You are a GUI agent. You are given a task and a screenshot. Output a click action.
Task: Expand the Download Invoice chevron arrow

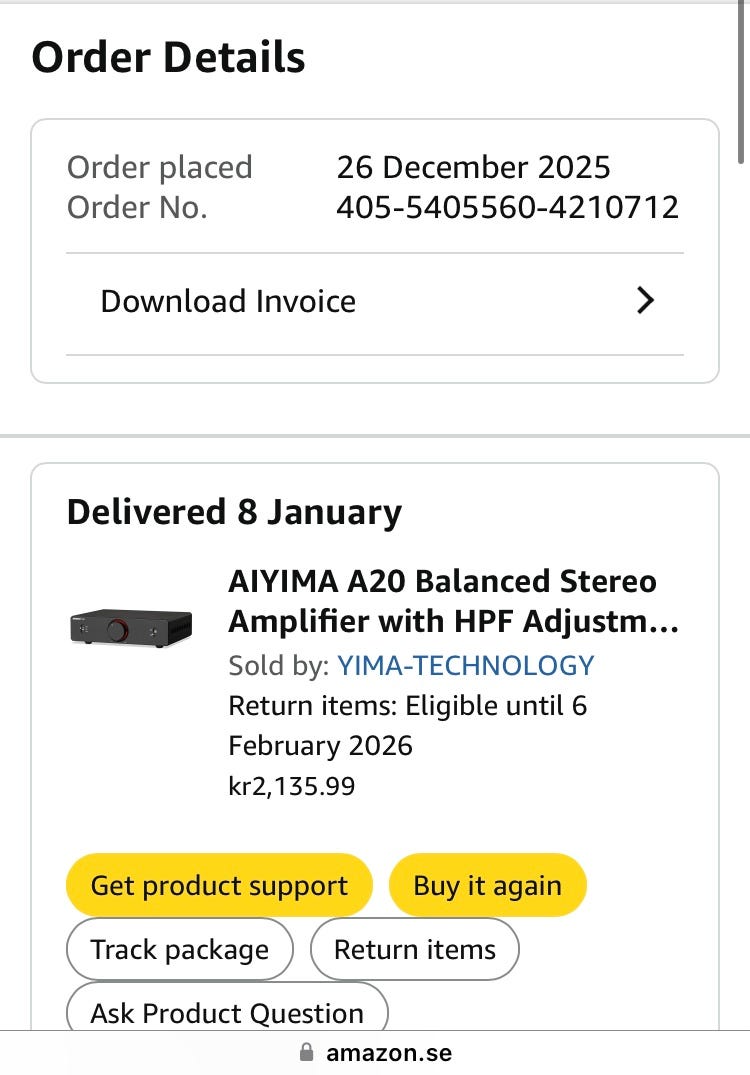pos(646,301)
